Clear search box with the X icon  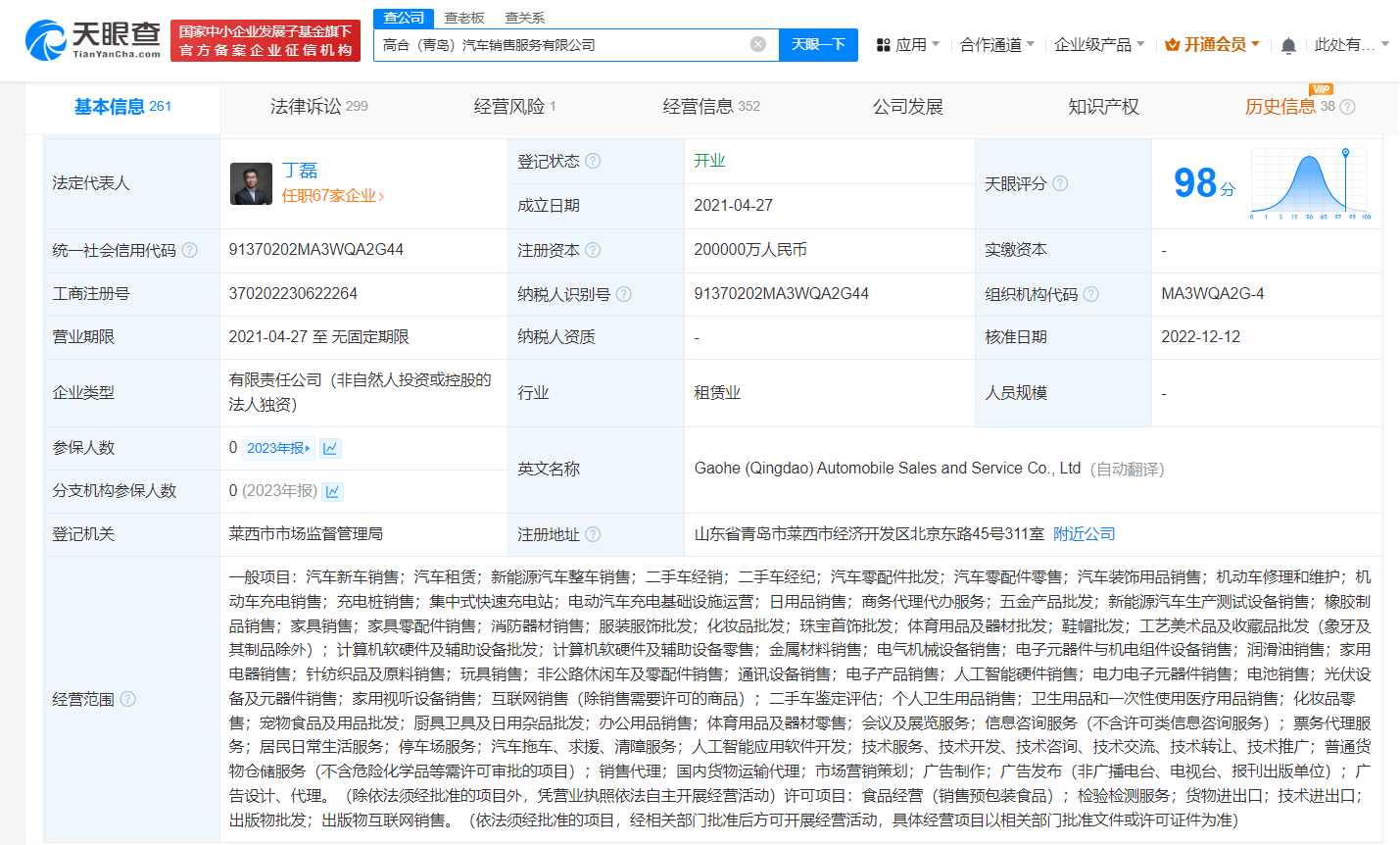click(755, 45)
